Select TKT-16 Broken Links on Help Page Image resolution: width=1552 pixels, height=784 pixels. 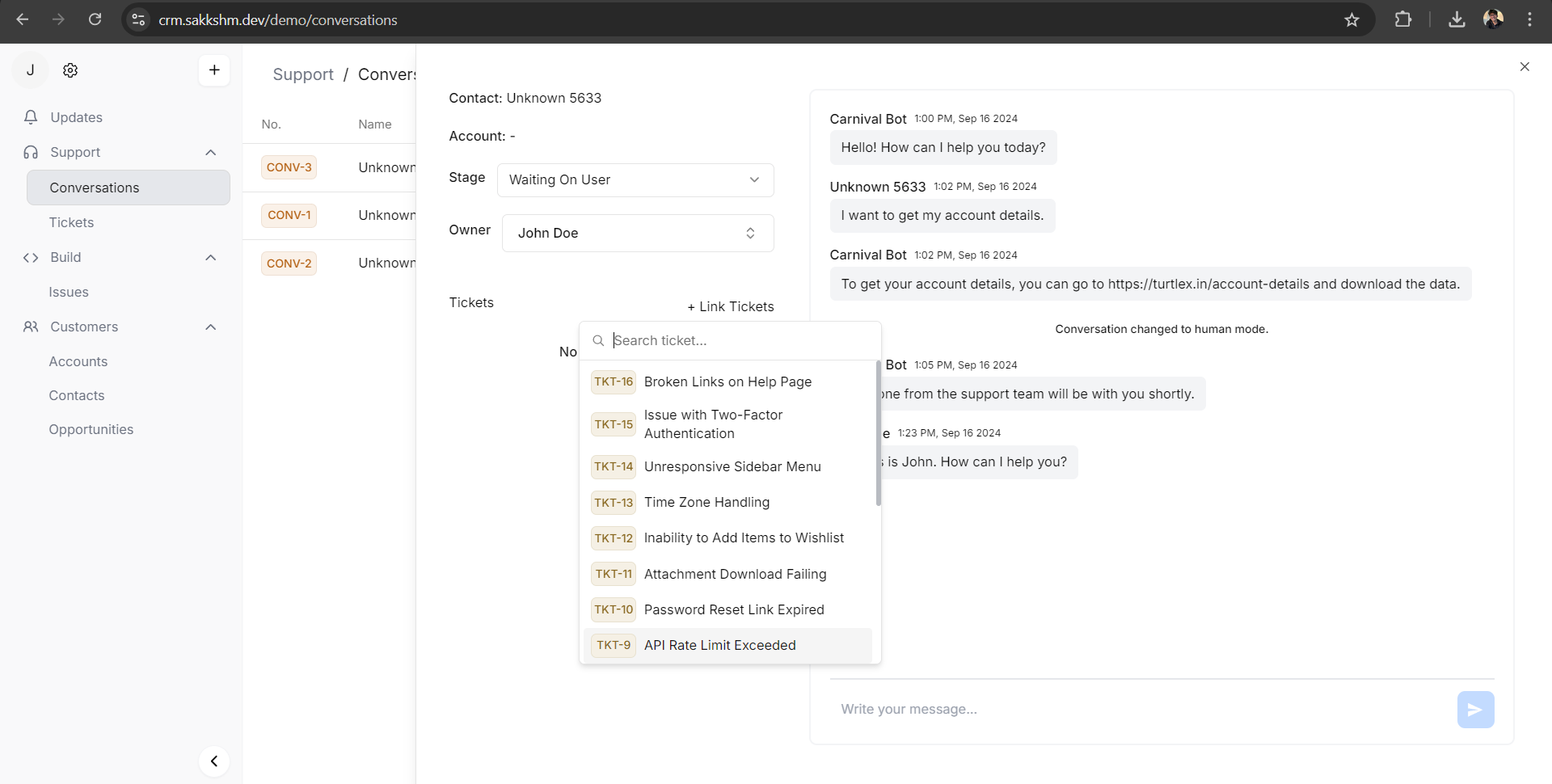pos(727,382)
